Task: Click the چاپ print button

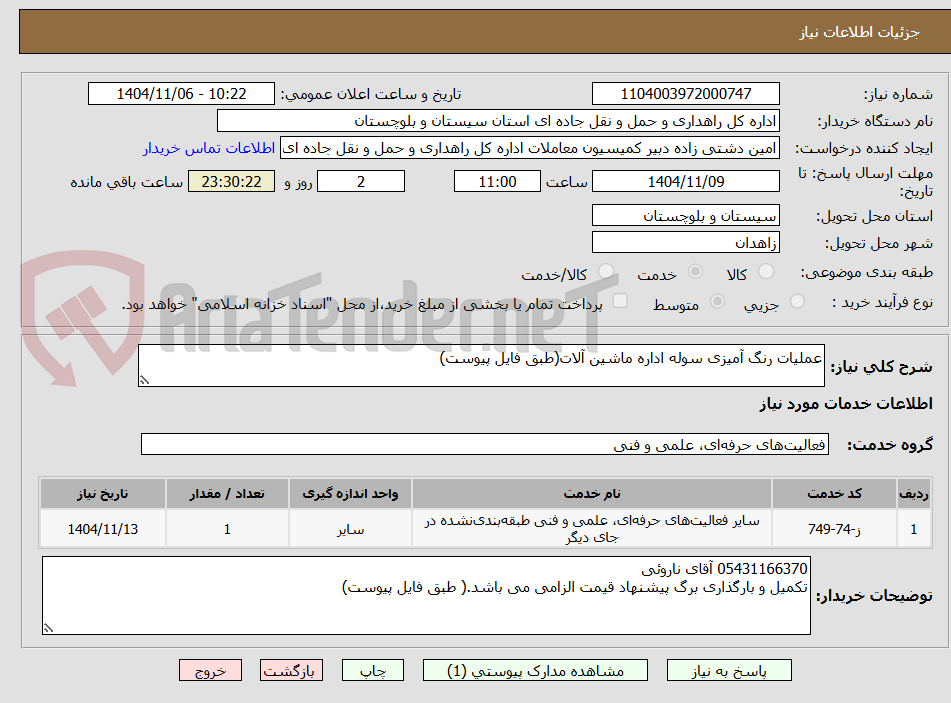Action: pyautogui.click(x=373, y=670)
